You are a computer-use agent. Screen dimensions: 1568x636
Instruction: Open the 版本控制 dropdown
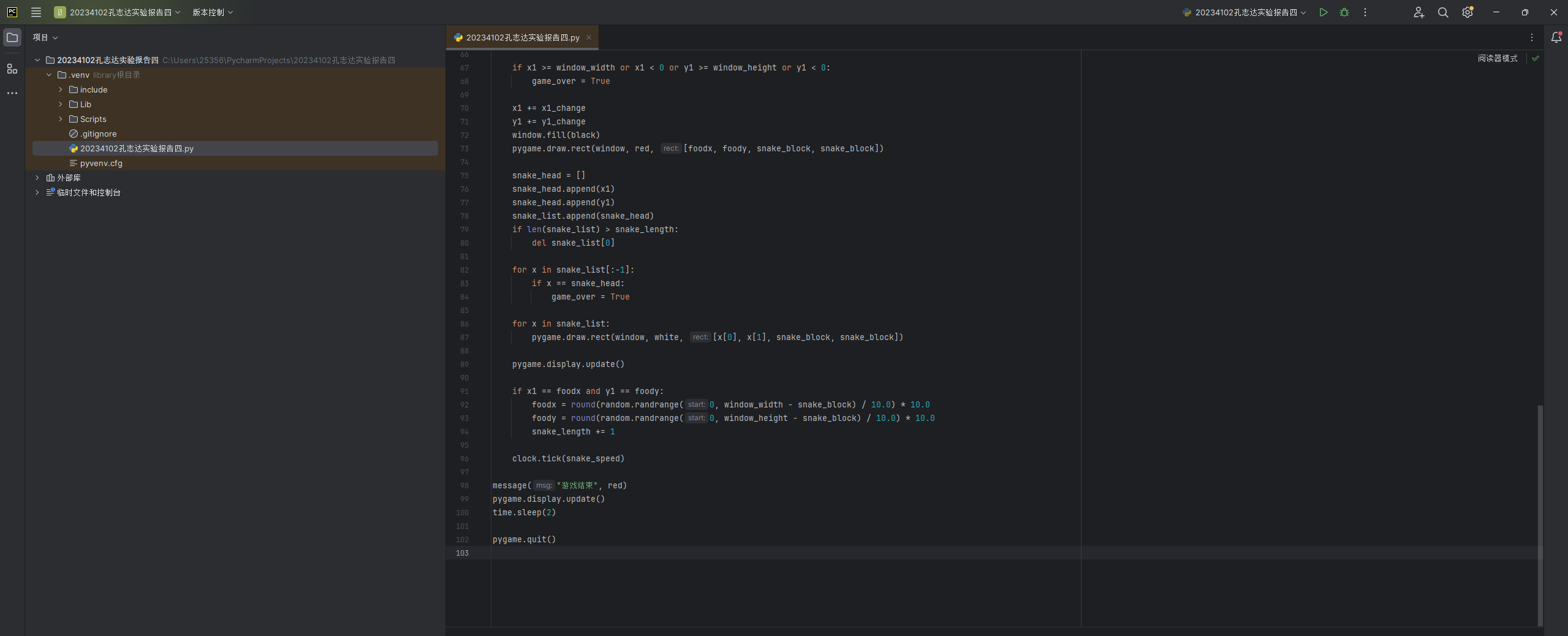point(212,12)
